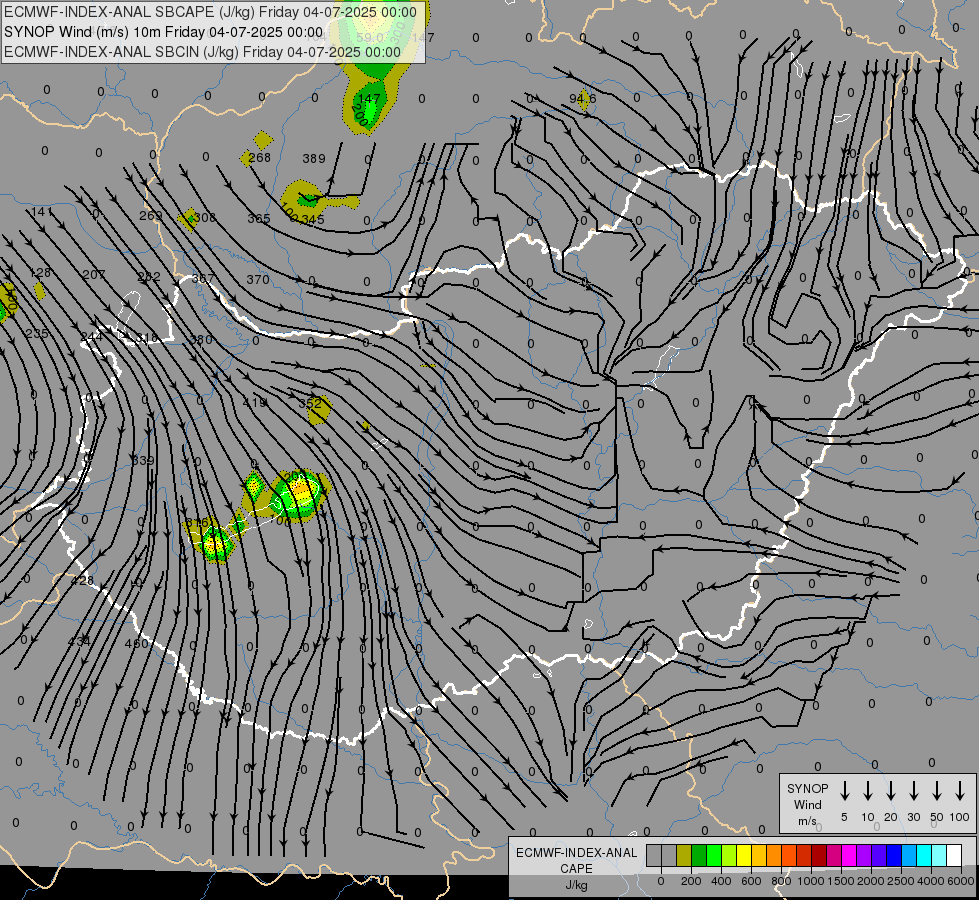
Task: Click the 5 m/s wind arrow in legend
Action: click(844, 791)
